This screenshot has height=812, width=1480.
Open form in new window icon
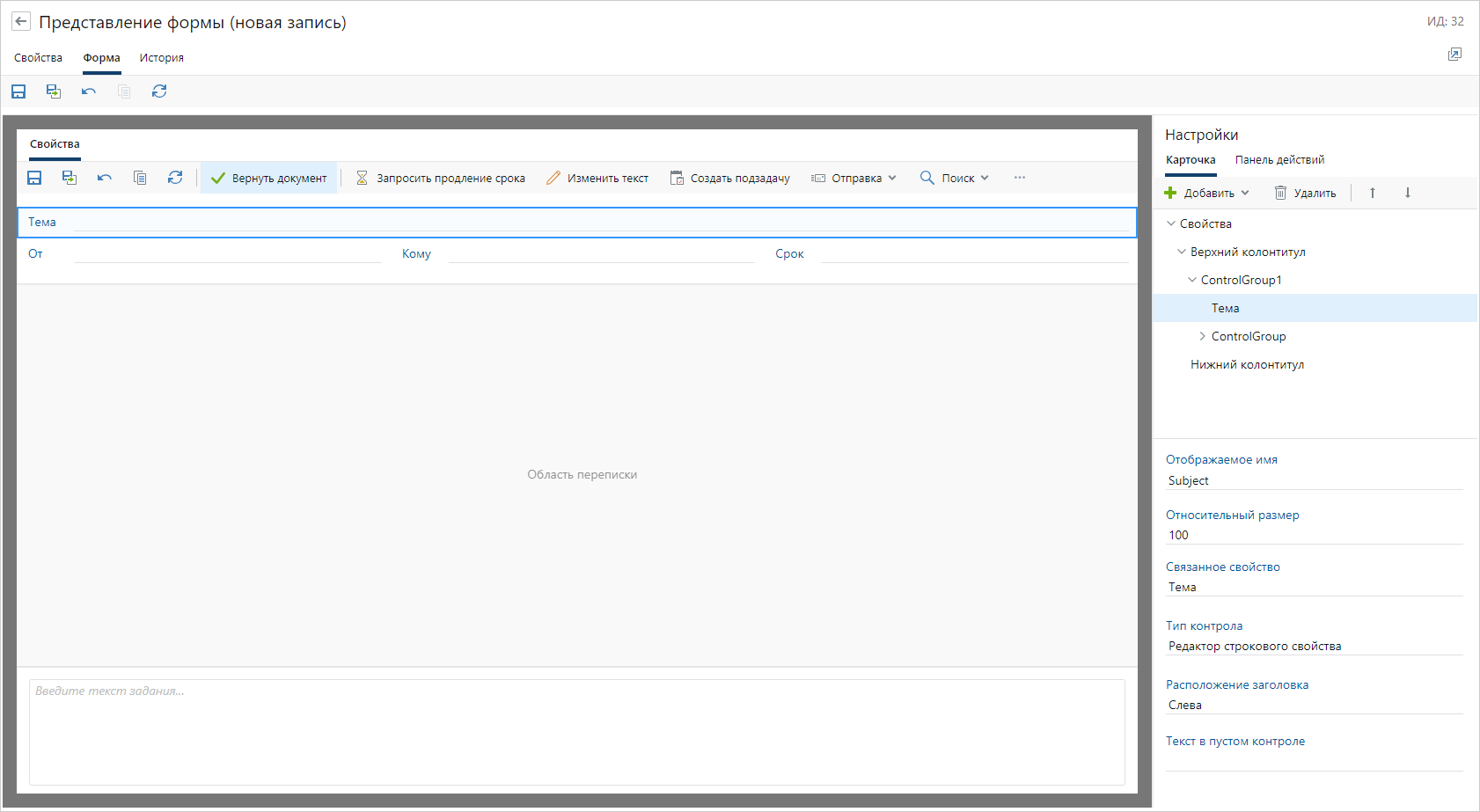(1454, 55)
